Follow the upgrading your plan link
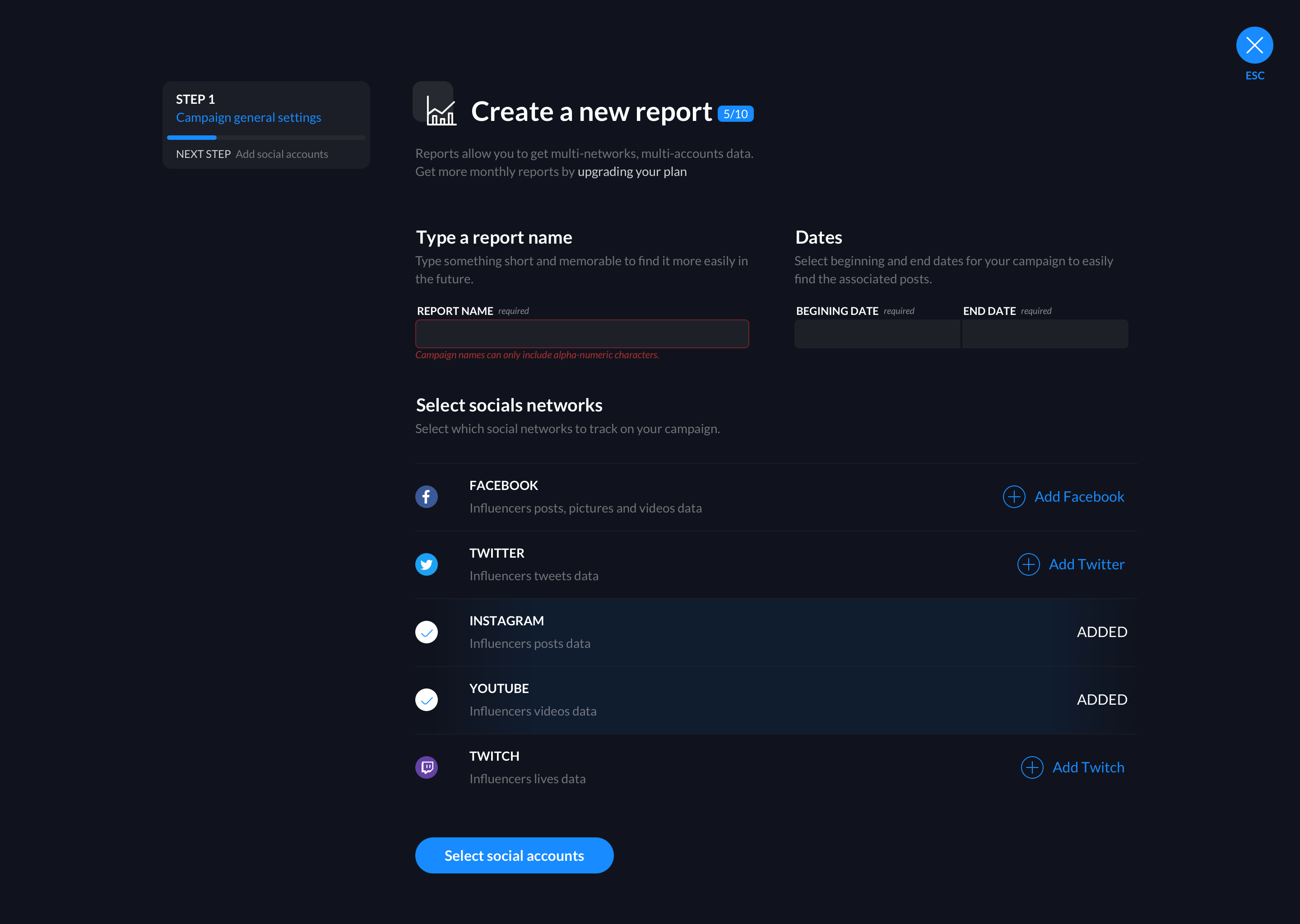This screenshot has height=924, width=1300. pyautogui.click(x=632, y=172)
